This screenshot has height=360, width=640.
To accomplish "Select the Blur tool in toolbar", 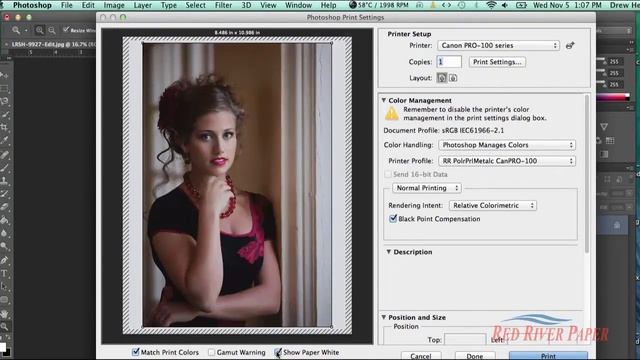I will coord(4,233).
